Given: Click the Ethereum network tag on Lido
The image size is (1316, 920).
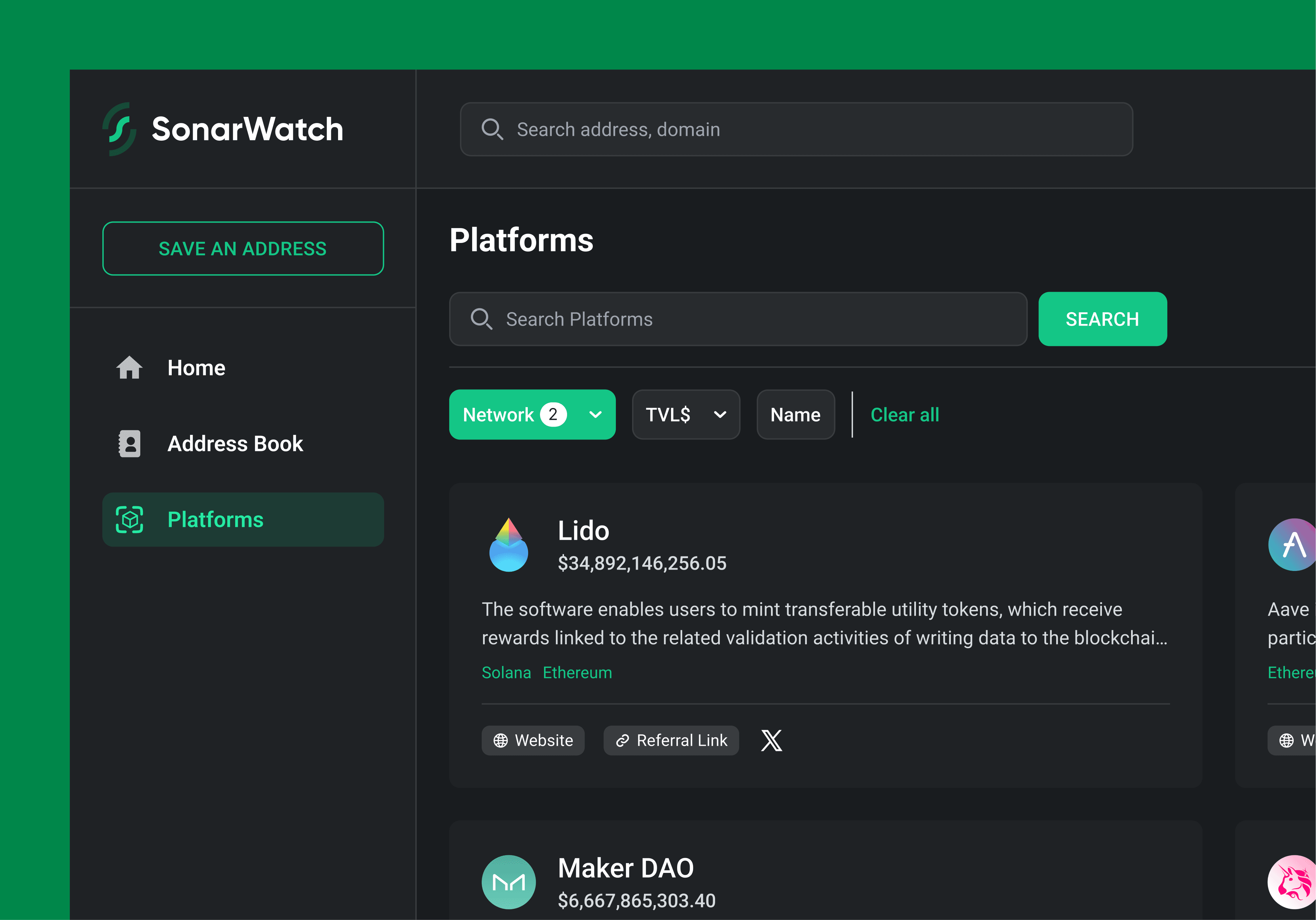Looking at the screenshot, I should tap(577, 672).
